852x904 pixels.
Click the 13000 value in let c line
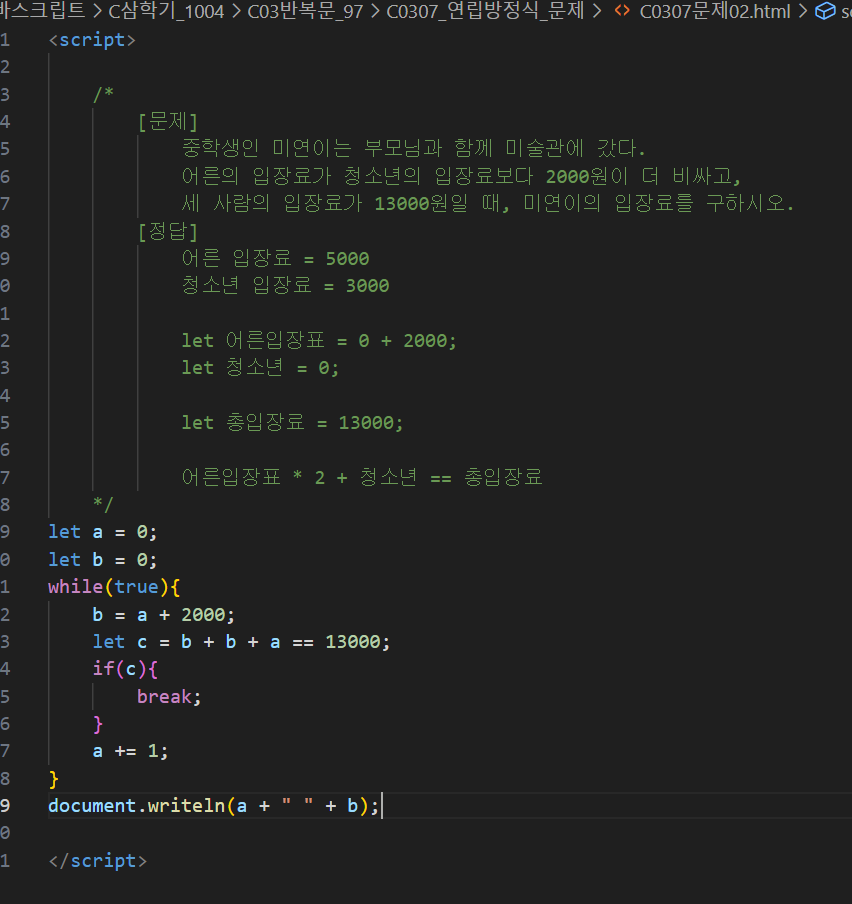pos(353,642)
